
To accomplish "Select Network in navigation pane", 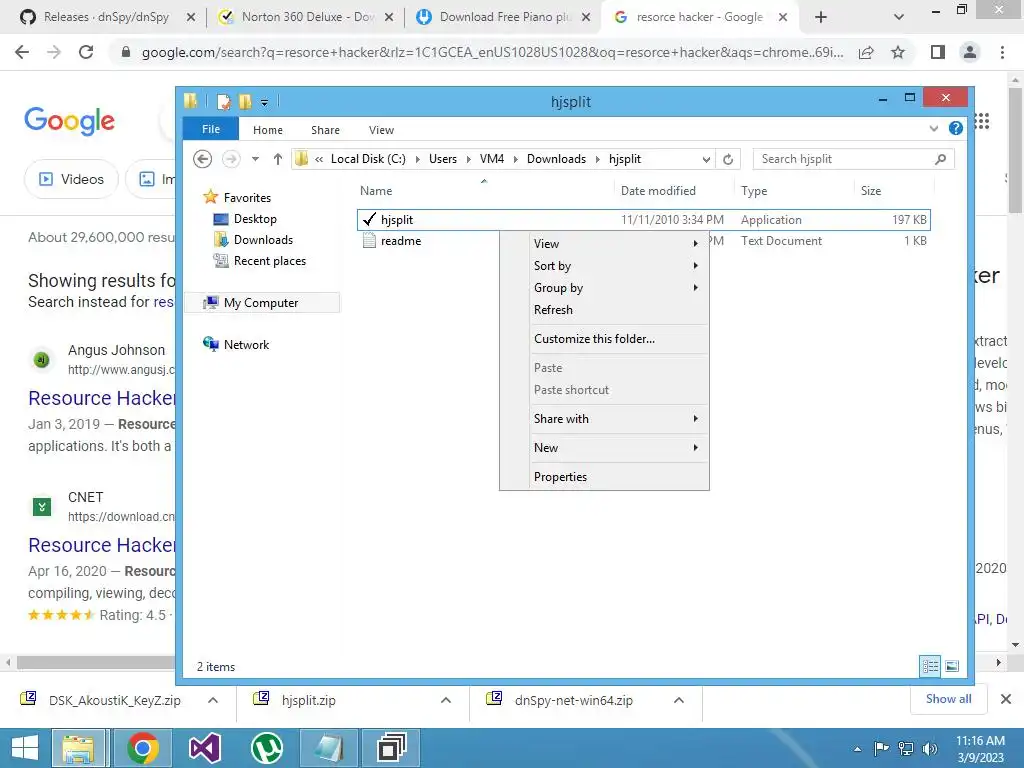I will tap(246, 344).
